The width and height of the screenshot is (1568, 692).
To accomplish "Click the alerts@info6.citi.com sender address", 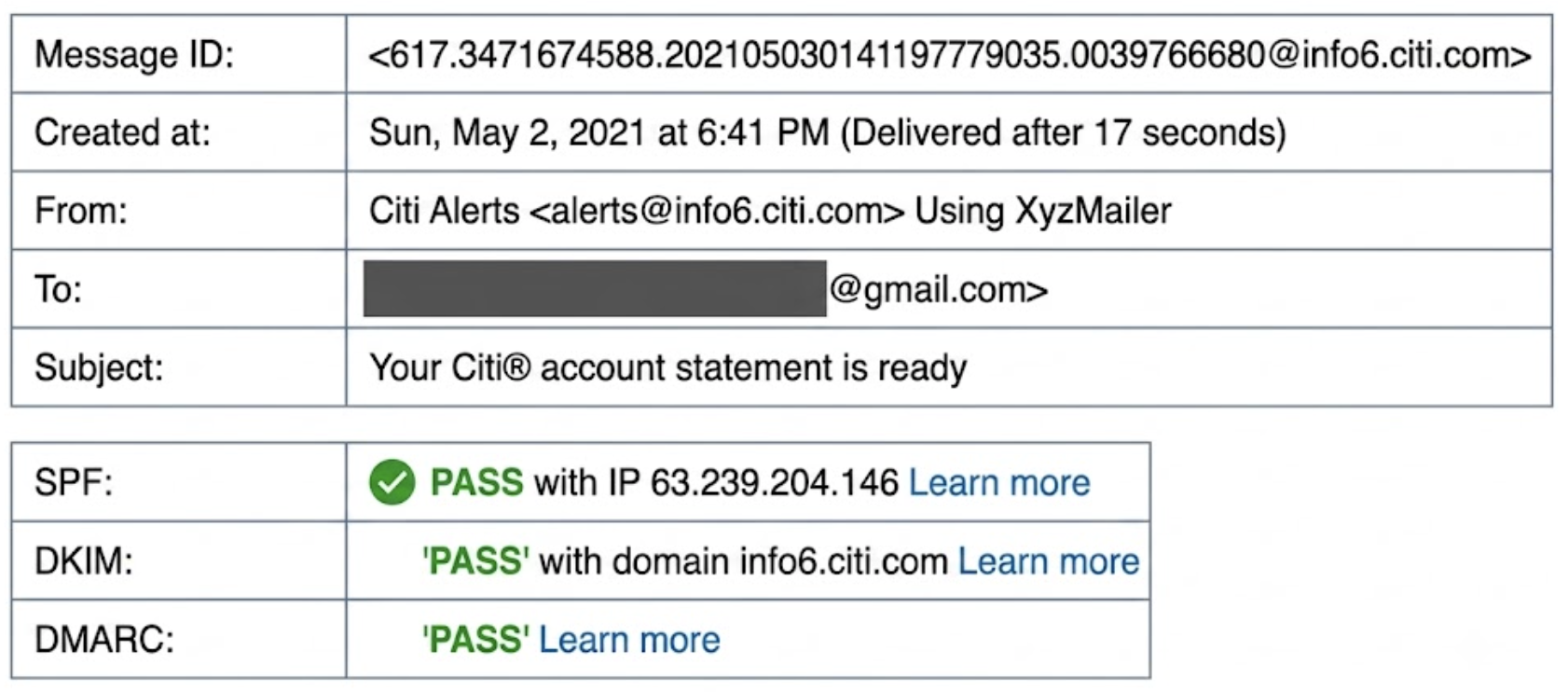I will tap(717, 211).
